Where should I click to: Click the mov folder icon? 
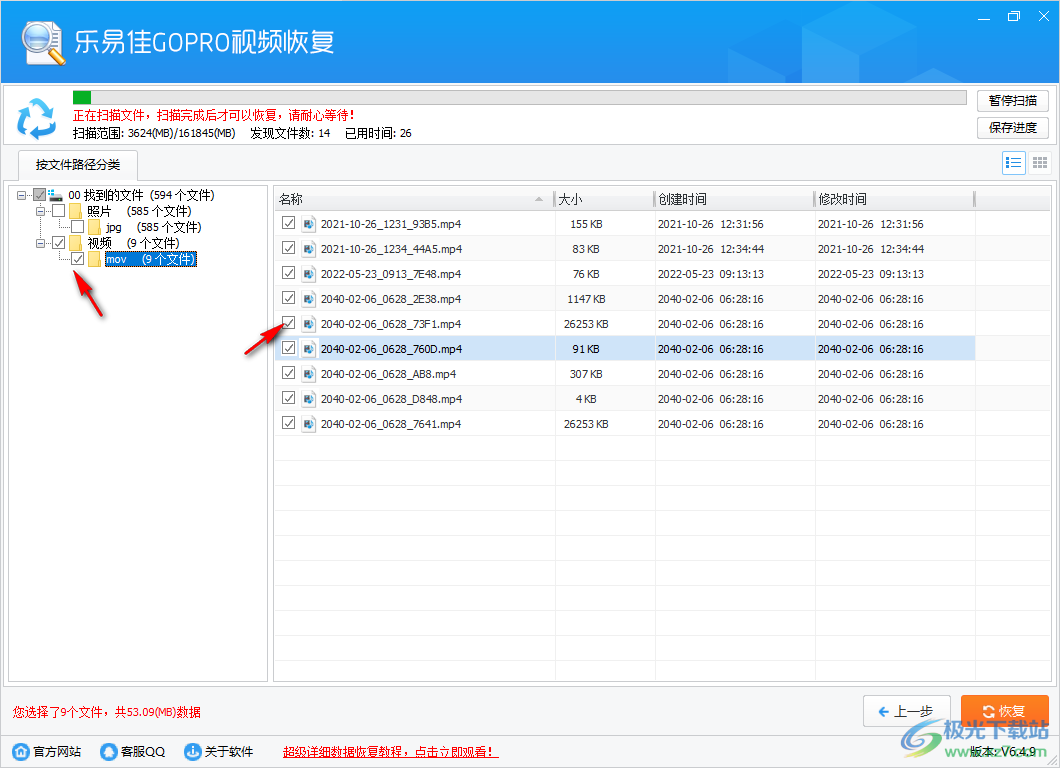pos(94,259)
